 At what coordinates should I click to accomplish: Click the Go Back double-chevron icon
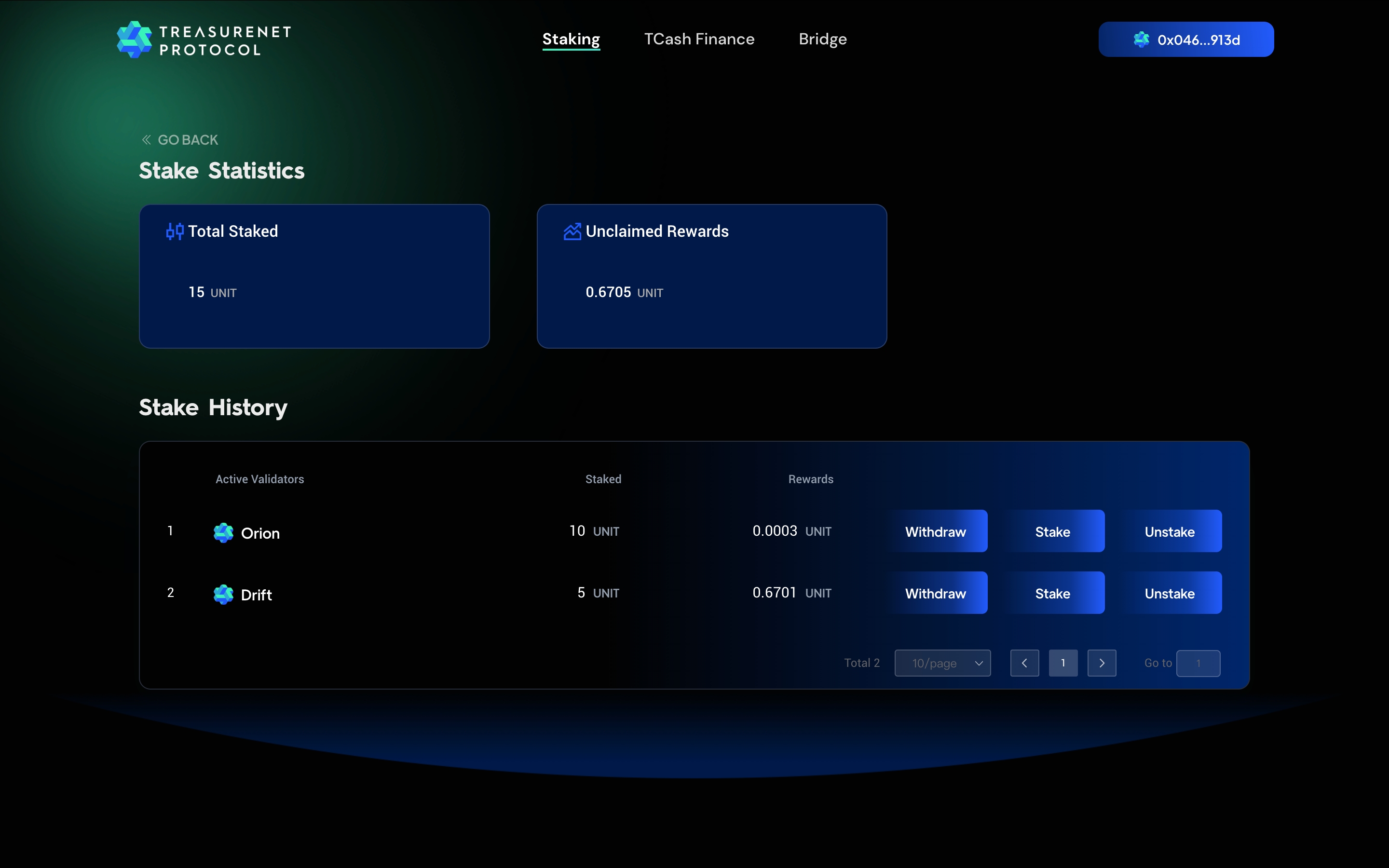[146, 139]
